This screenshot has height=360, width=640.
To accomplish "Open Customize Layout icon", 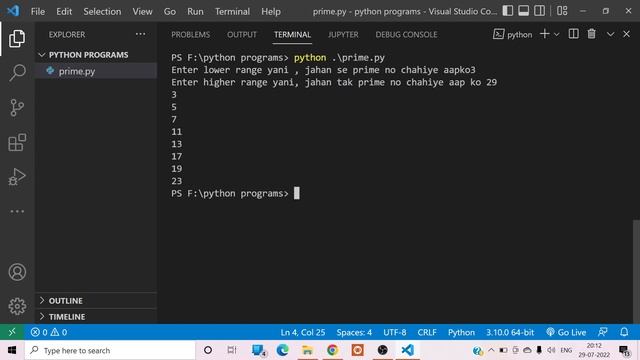I will (562, 11).
